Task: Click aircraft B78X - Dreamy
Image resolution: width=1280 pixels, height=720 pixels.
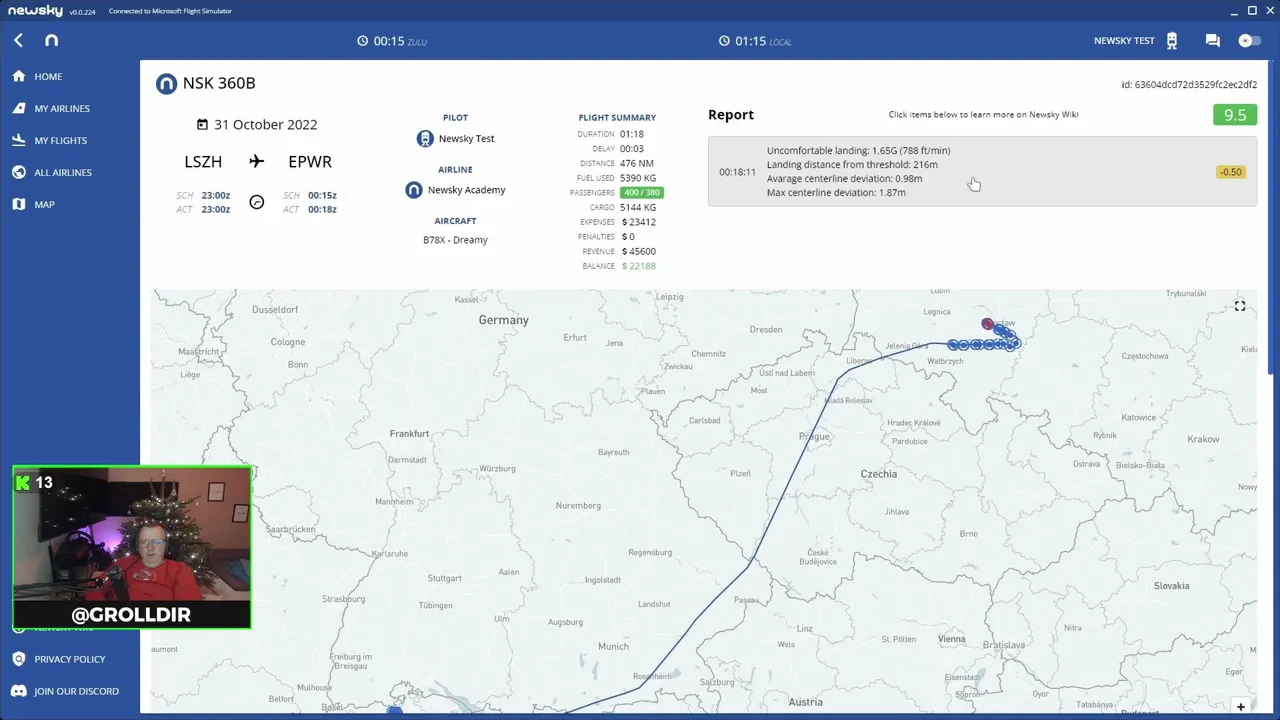Action: click(x=455, y=240)
